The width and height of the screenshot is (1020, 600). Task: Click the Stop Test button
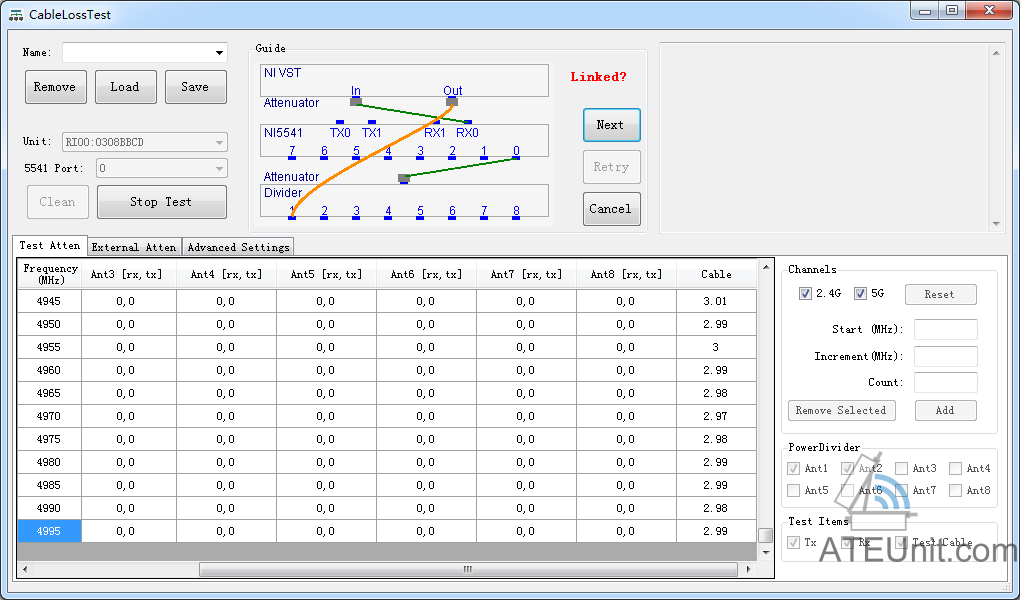pyautogui.click(x=161, y=202)
